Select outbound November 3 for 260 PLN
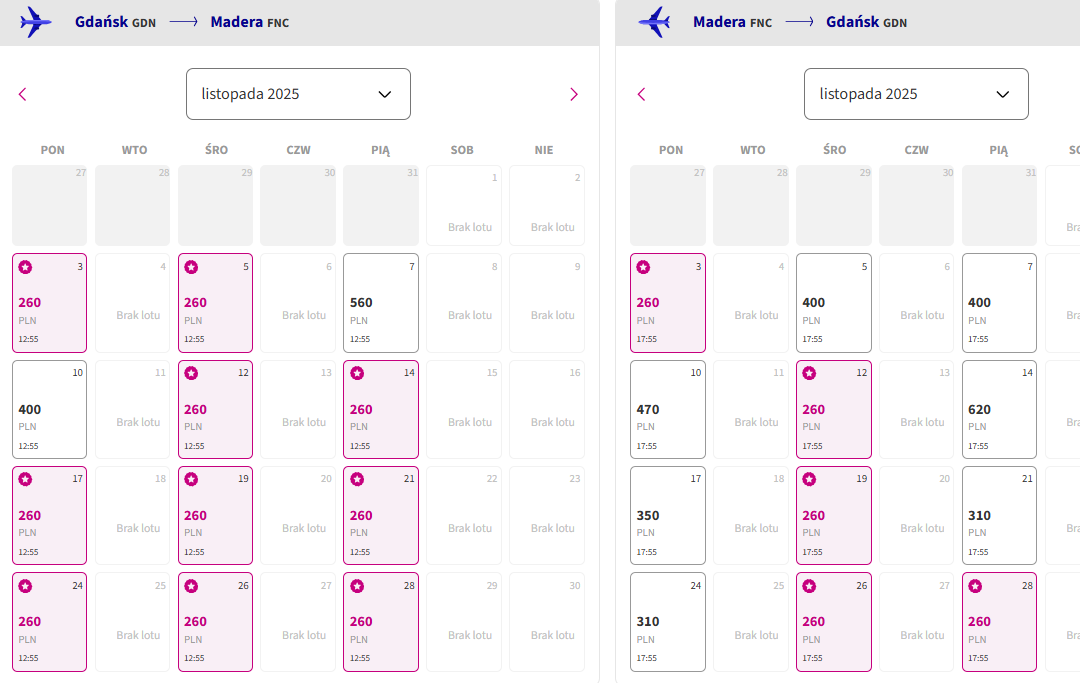Screen dimensions: 1080x683 pos(50,303)
